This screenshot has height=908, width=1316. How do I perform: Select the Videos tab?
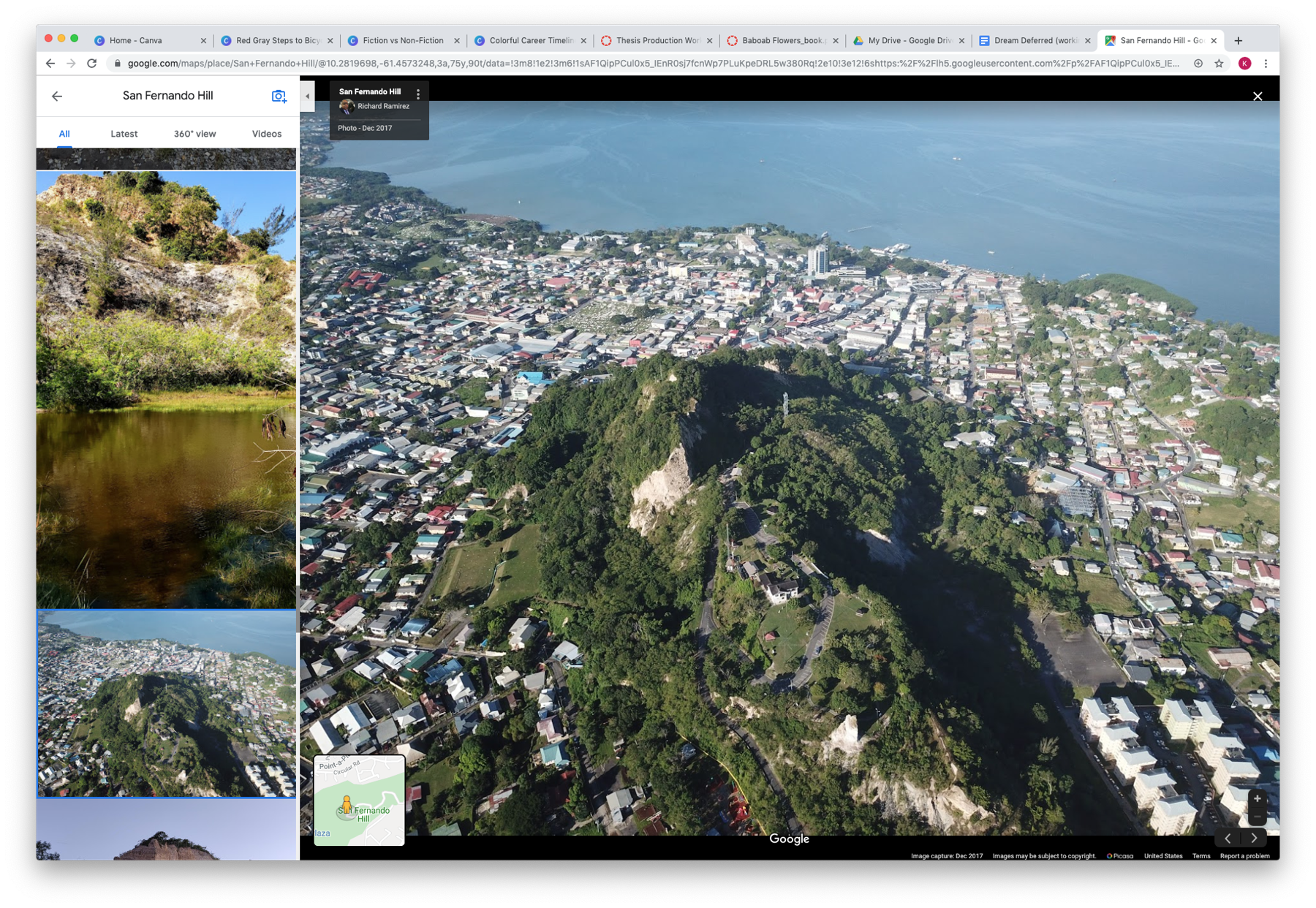pos(266,134)
